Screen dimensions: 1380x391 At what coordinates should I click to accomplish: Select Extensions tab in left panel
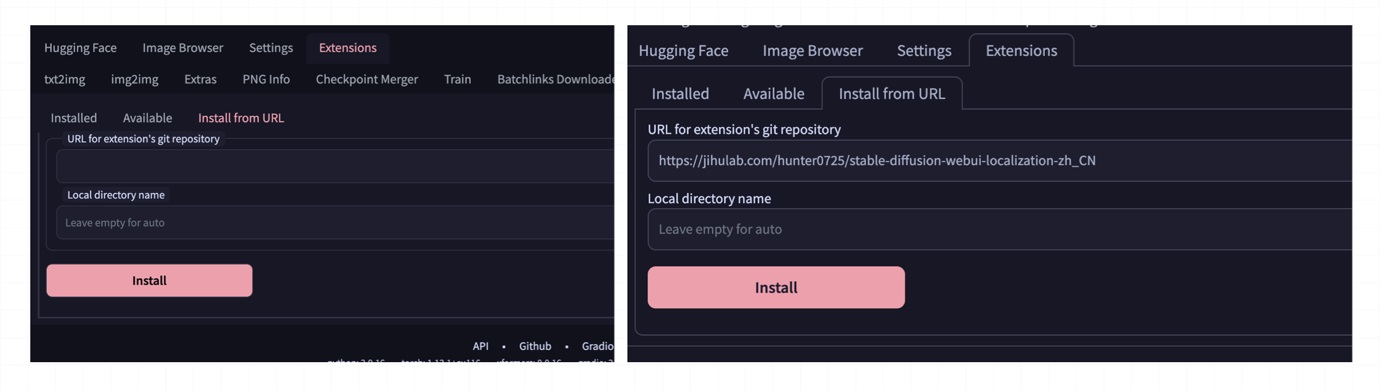click(348, 48)
